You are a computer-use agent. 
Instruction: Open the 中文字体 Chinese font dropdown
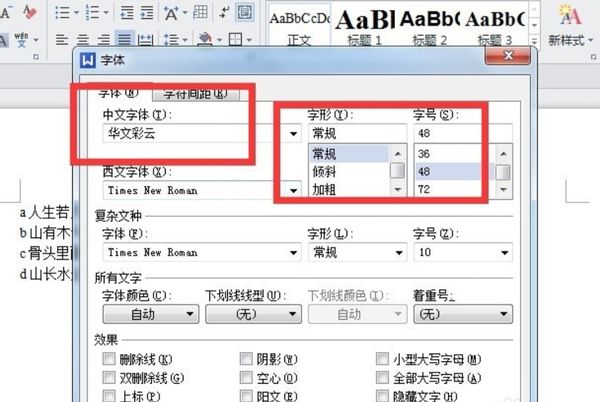point(294,133)
